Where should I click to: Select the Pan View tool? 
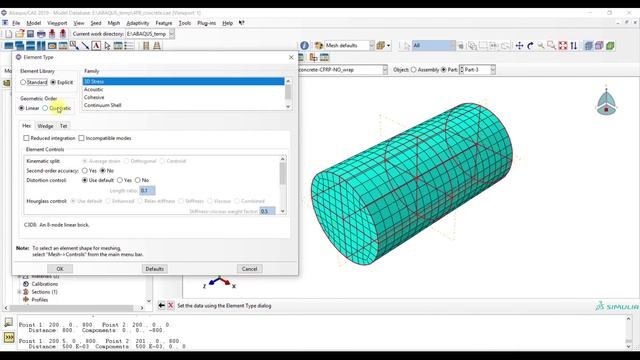click(x=519, y=46)
